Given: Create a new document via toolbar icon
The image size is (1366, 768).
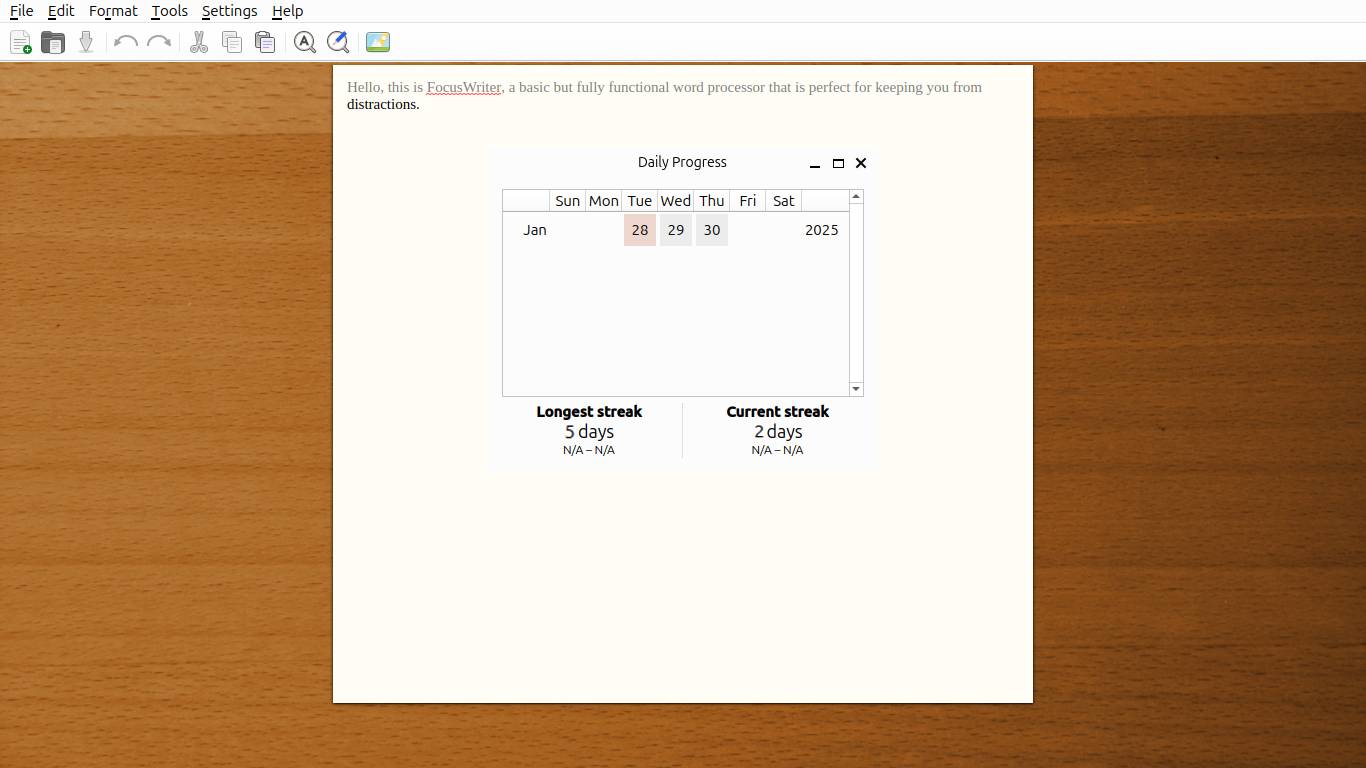Looking at the screenshot, I should click(20, 42).
